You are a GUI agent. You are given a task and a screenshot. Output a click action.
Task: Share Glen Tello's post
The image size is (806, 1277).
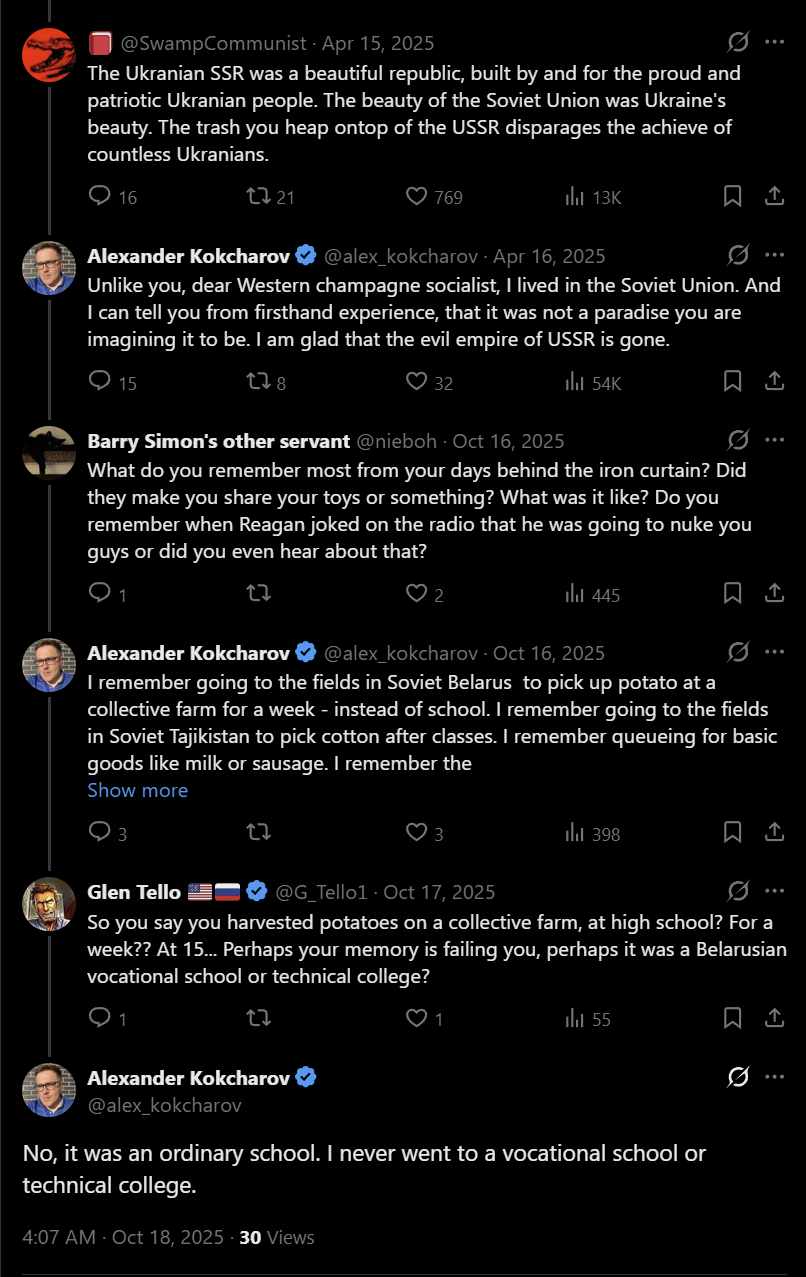click(774, 1018)
